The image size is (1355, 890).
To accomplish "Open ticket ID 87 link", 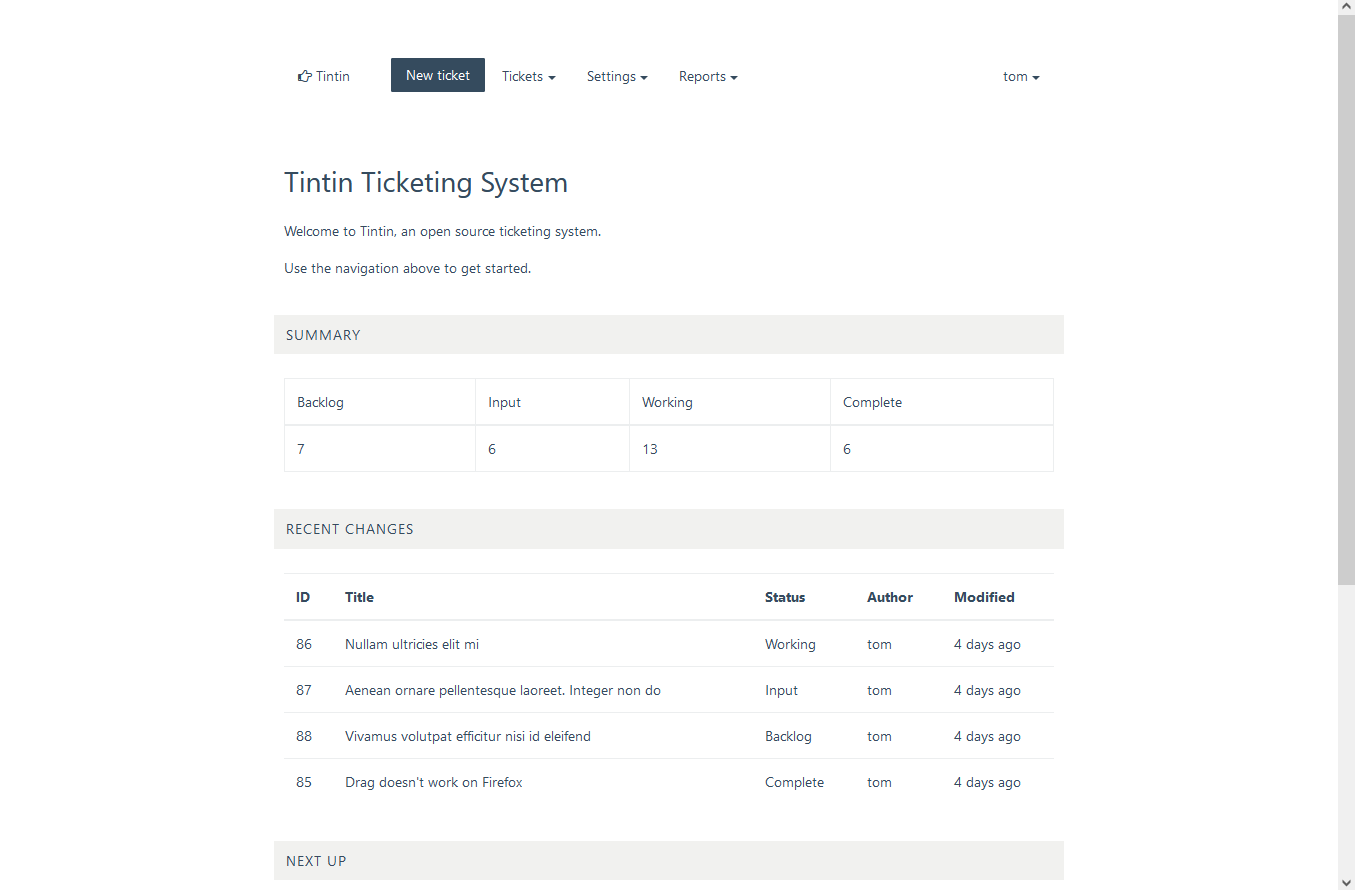I will (304, 691).
